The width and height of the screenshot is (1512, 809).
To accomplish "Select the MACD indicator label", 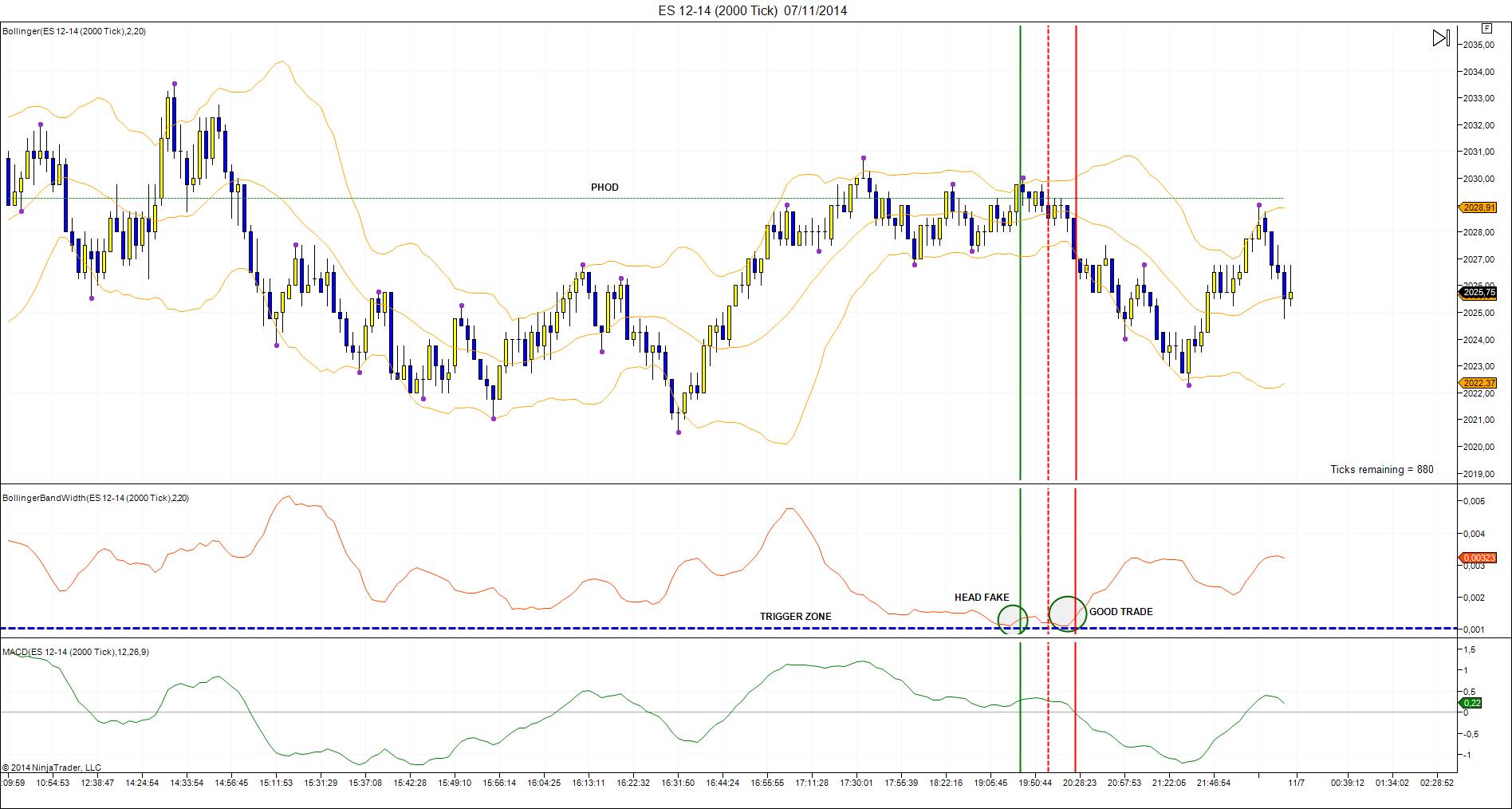I will (x=76, y=652).
